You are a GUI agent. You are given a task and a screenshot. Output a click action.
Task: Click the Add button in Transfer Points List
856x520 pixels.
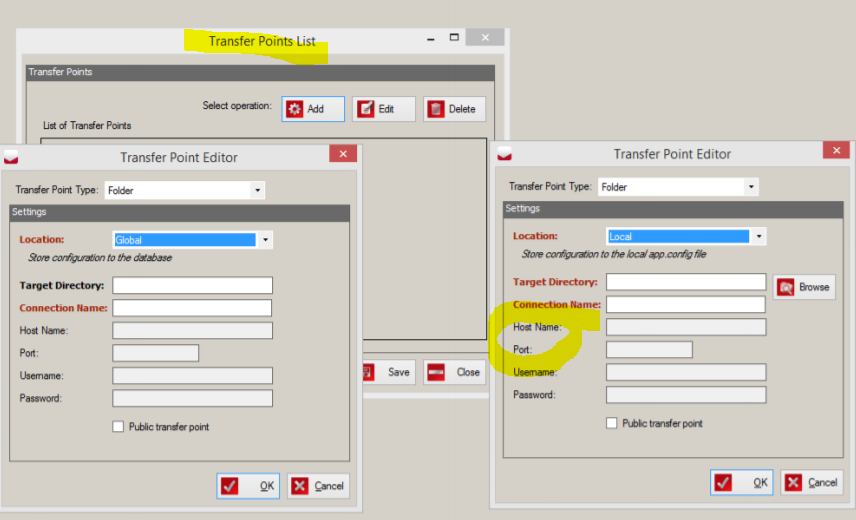point(313,109)
